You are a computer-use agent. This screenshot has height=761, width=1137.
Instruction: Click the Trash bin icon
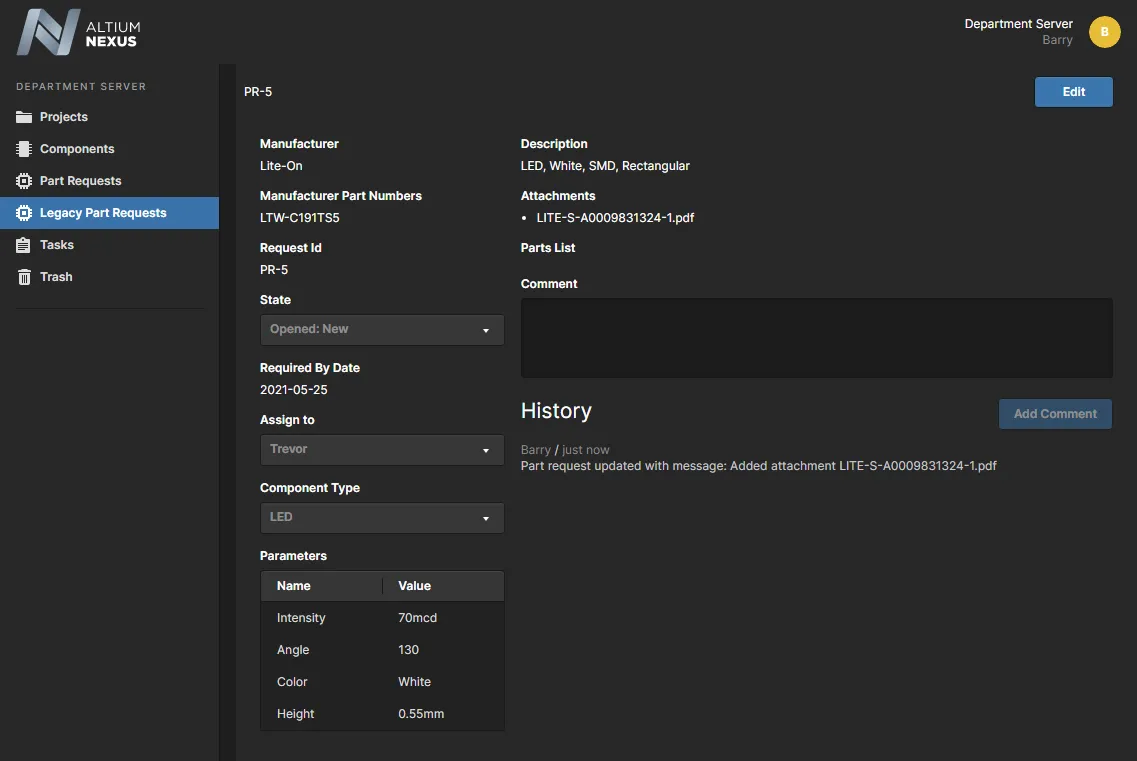[24, 277]
